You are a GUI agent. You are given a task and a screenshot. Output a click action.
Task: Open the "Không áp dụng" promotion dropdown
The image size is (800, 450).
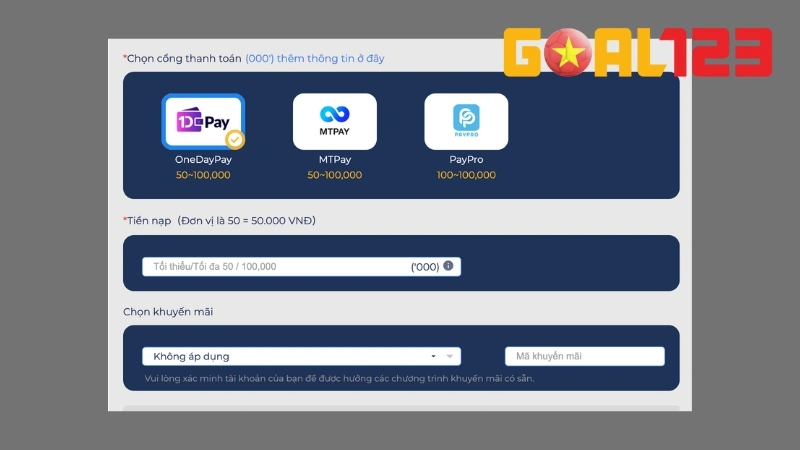(x=302, y=356)
